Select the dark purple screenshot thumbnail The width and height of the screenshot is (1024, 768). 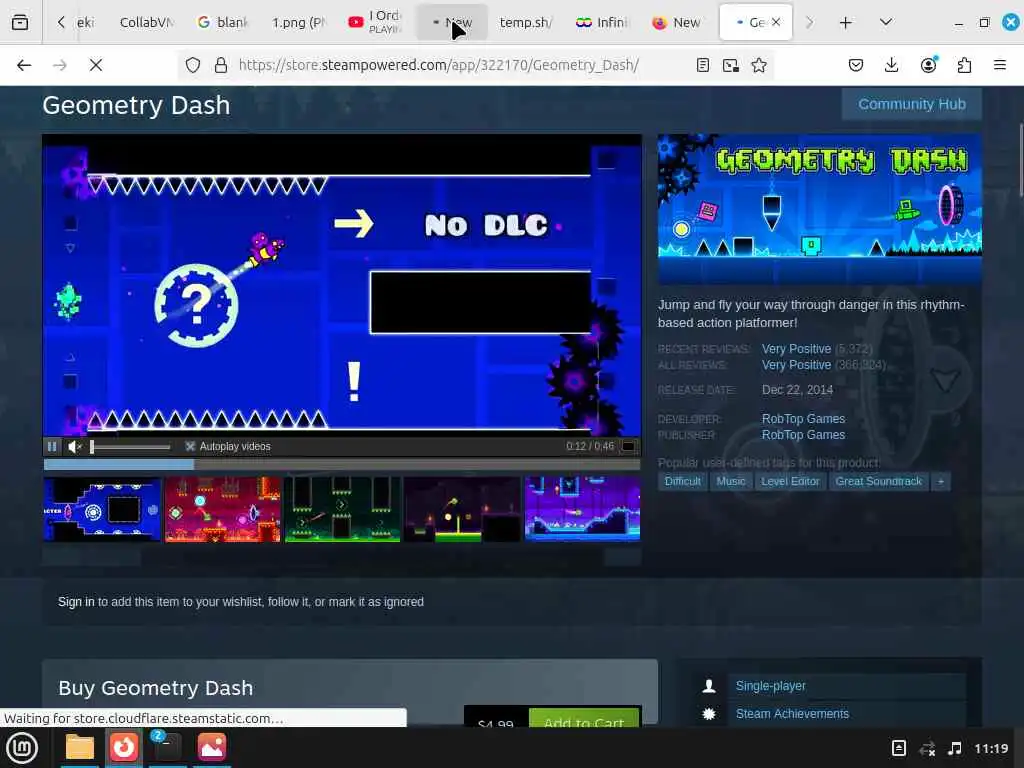click(462, 509)
